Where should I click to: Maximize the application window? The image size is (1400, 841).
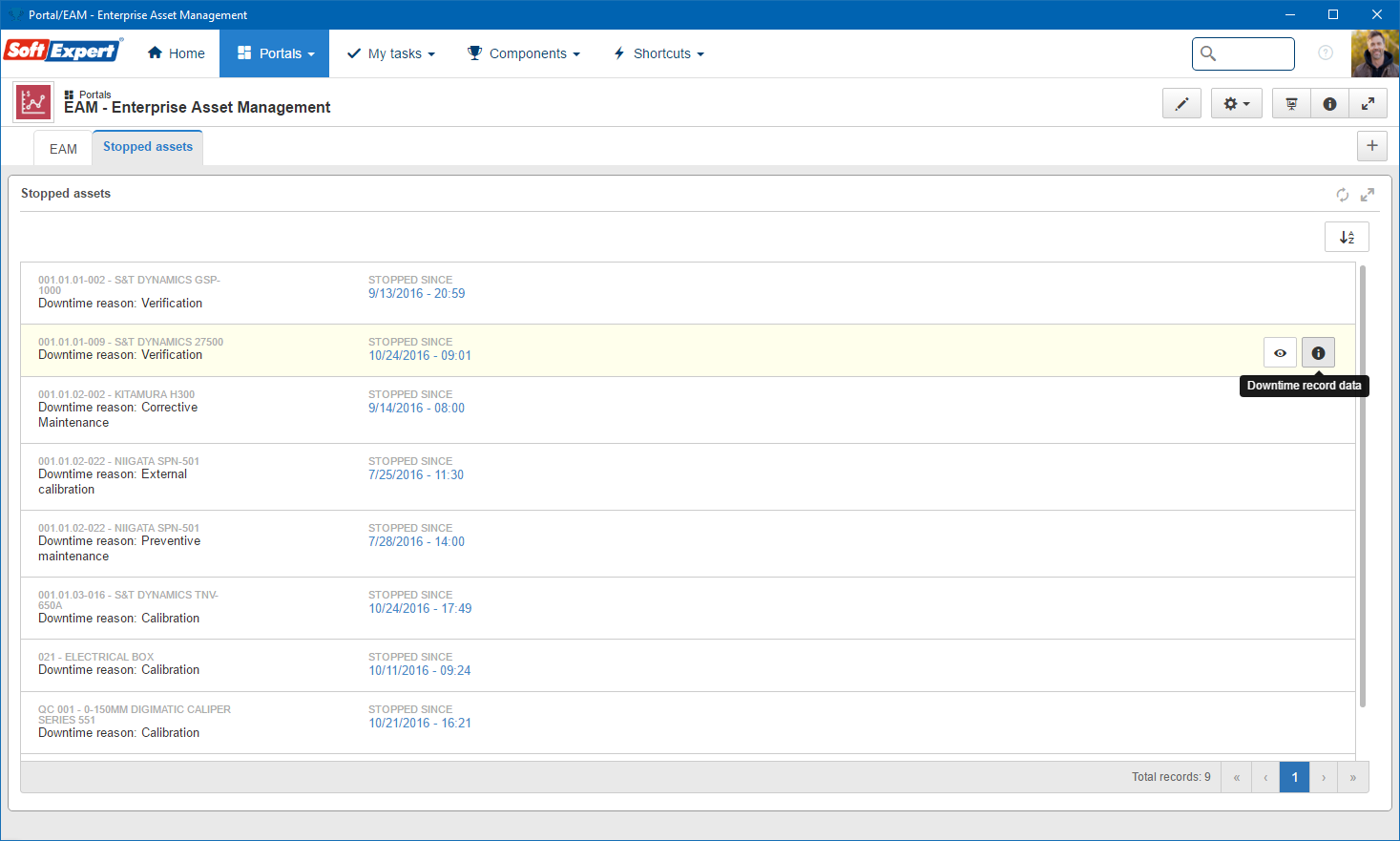point(1333,14)
